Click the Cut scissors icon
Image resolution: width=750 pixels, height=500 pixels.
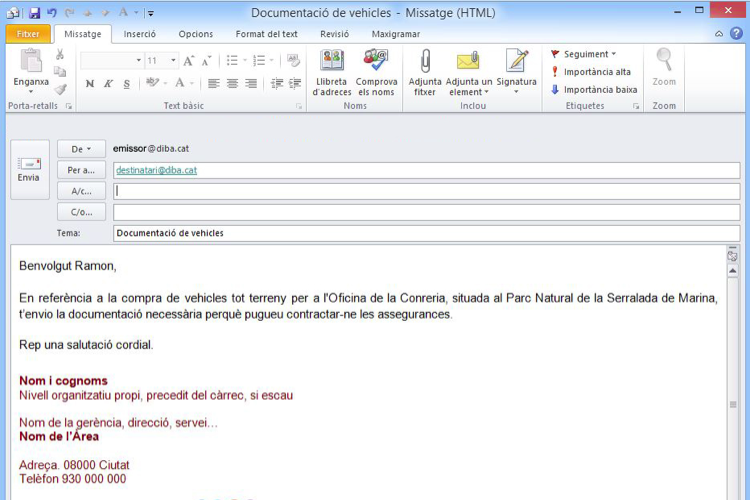click(x=60, y=55)
